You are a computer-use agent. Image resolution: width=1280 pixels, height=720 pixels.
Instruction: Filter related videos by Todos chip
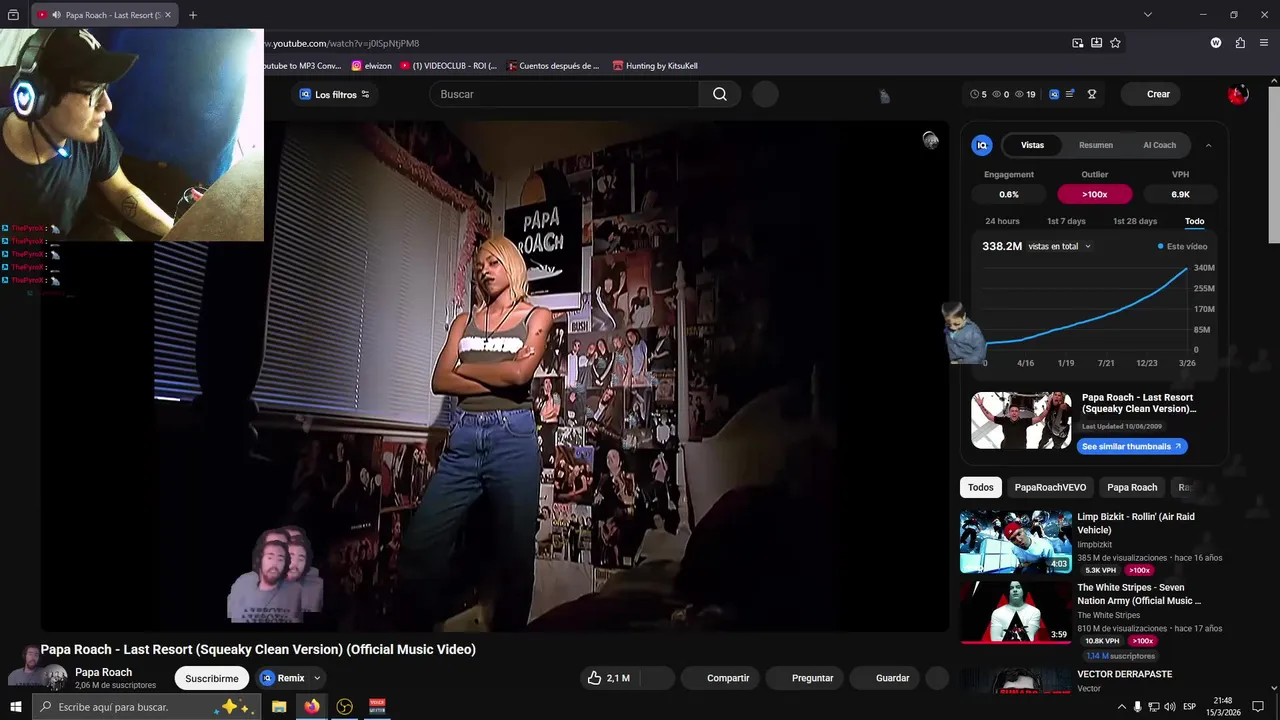coord(981,487)
